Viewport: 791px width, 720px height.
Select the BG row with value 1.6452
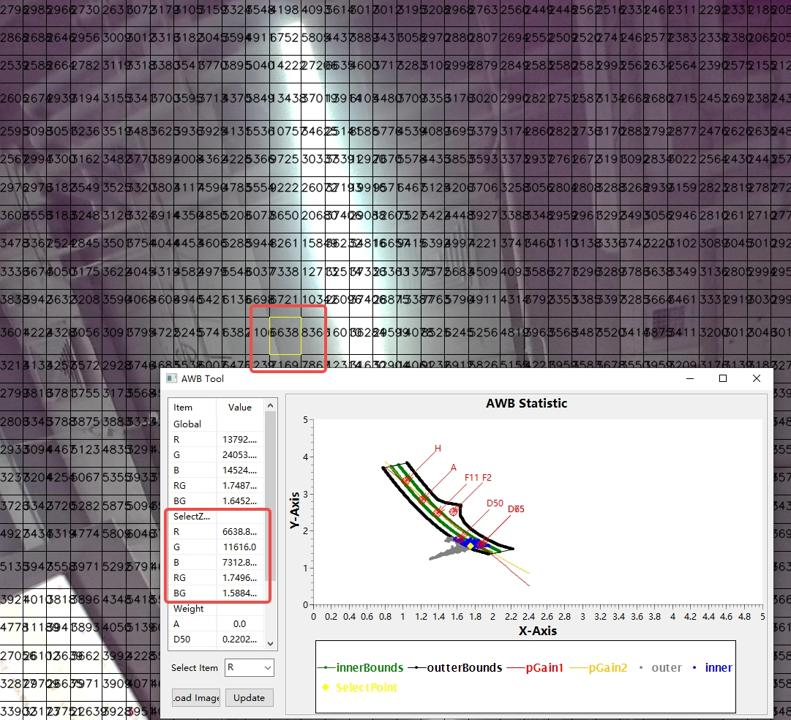point(216,501)
